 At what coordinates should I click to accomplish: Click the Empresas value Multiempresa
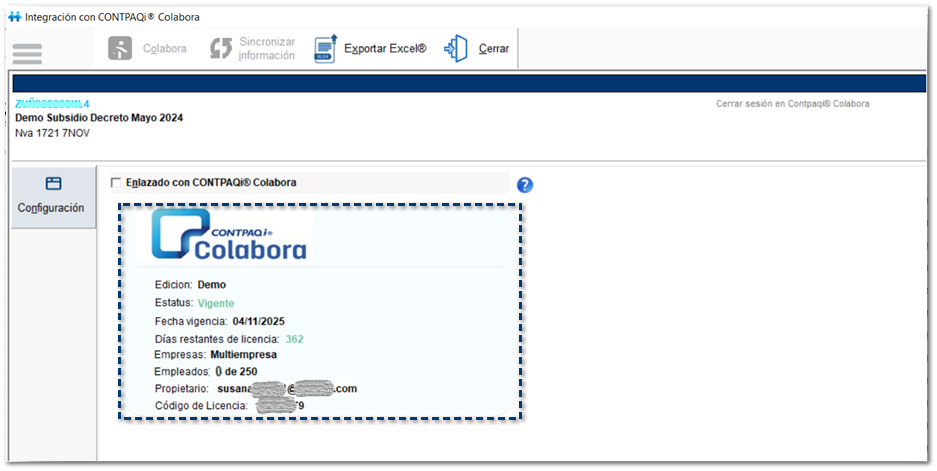pyautogui.click(x=243, y=354)
